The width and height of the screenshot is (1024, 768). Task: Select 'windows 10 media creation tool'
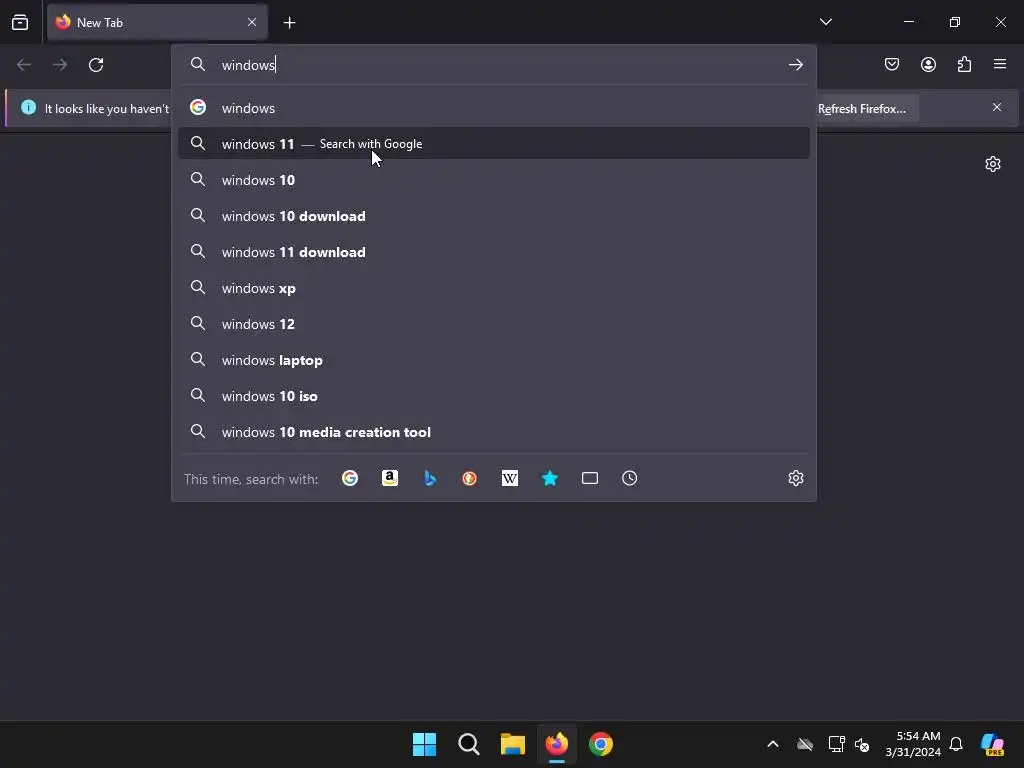[x=494, y=432]
